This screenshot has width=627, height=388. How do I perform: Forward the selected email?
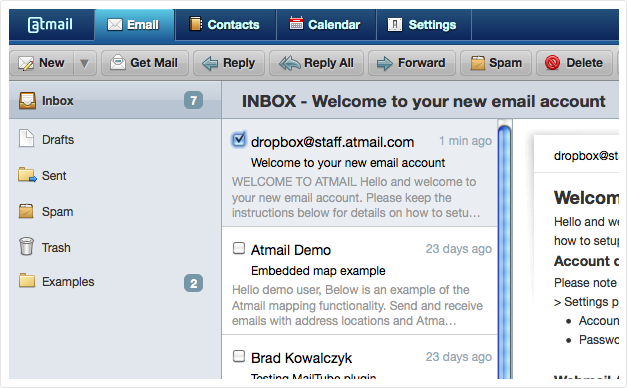click(x=411, y=63)
